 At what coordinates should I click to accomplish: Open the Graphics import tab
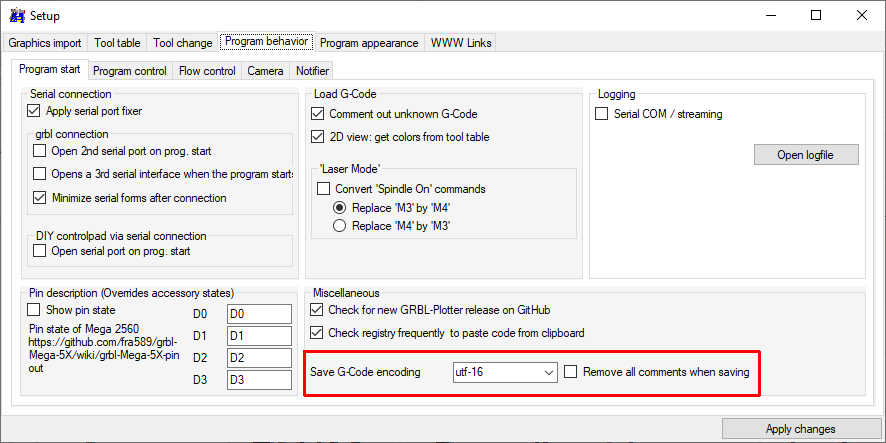[45, 43]
